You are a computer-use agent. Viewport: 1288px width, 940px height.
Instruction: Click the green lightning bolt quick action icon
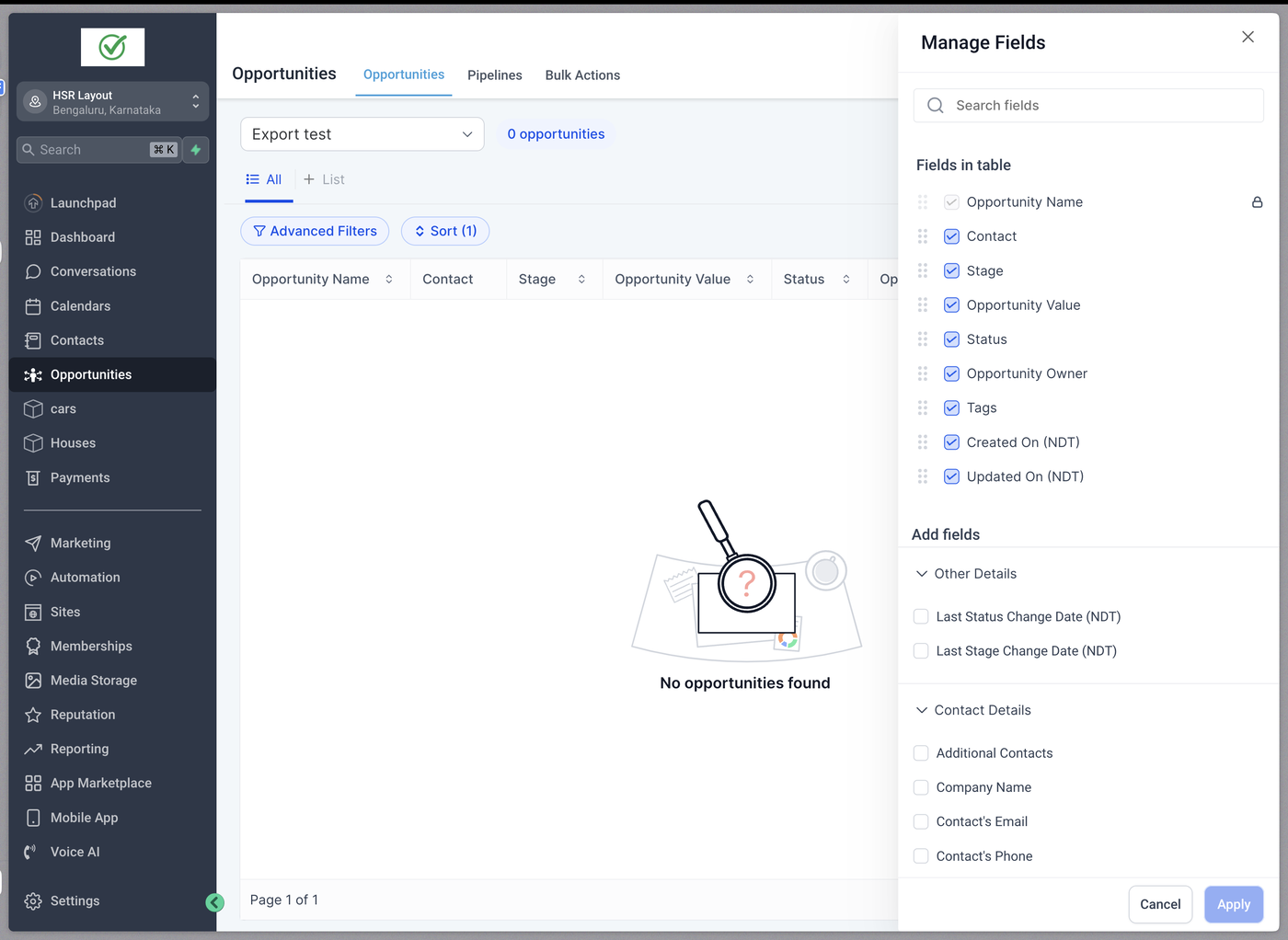(x=195, y=150)
